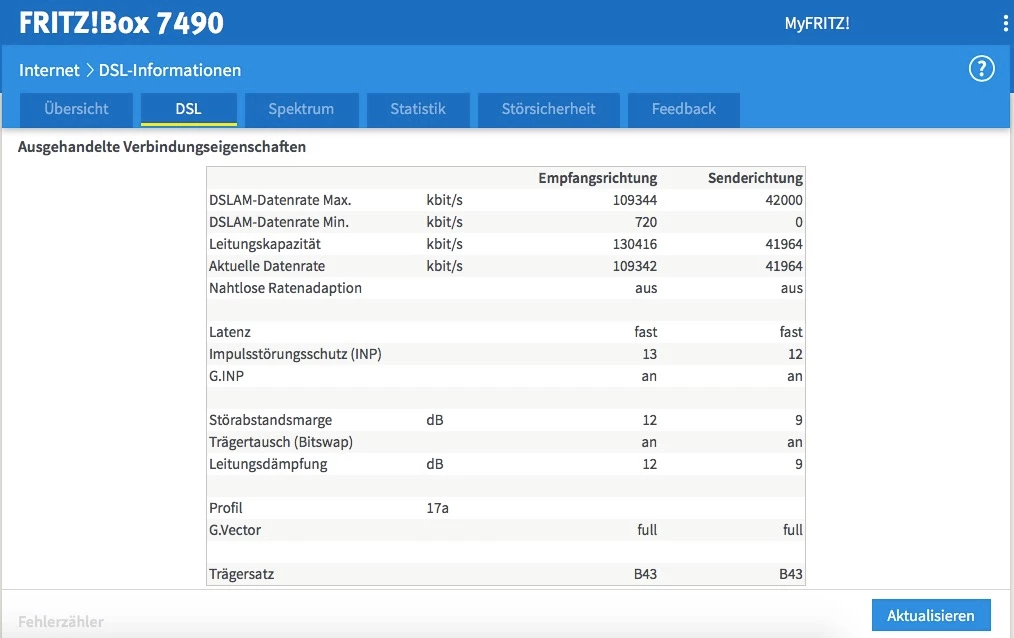Click the Nahtlose Ratenadaption receive value aus
Viewport: 1014px width, 638px height.
(x=646, y=288)
